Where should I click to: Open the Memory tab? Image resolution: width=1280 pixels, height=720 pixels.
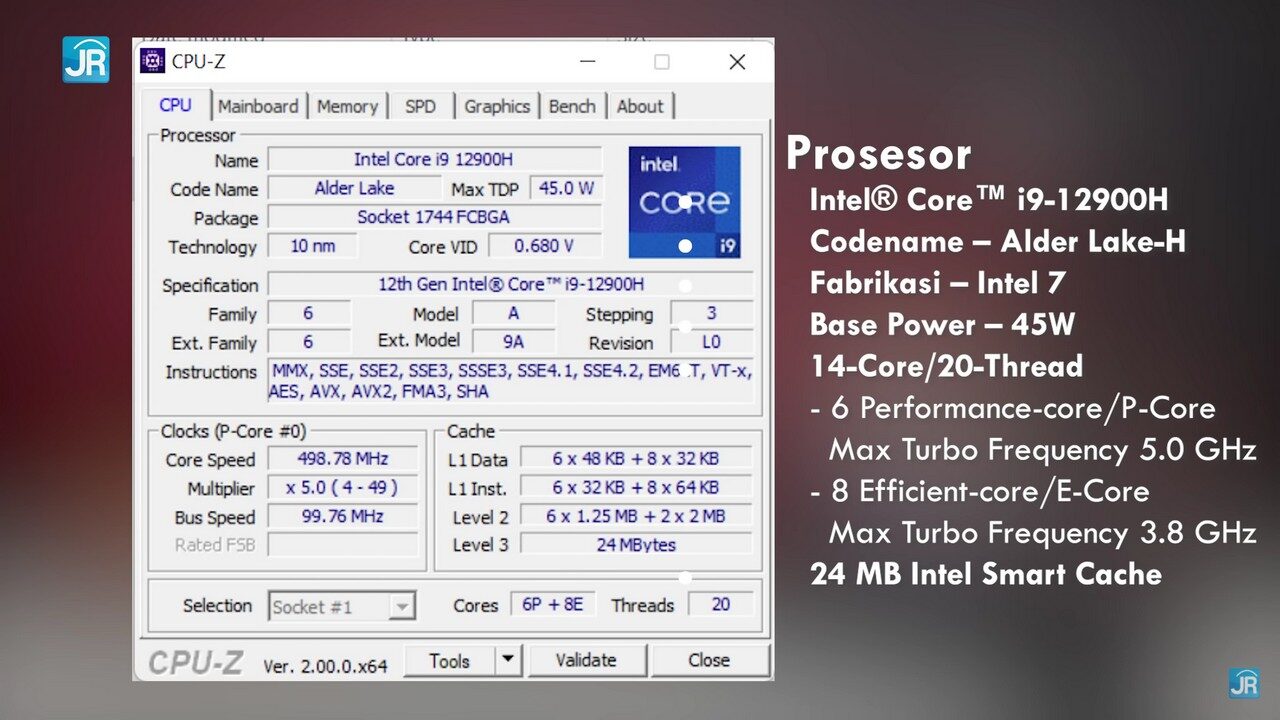[347, 106]
